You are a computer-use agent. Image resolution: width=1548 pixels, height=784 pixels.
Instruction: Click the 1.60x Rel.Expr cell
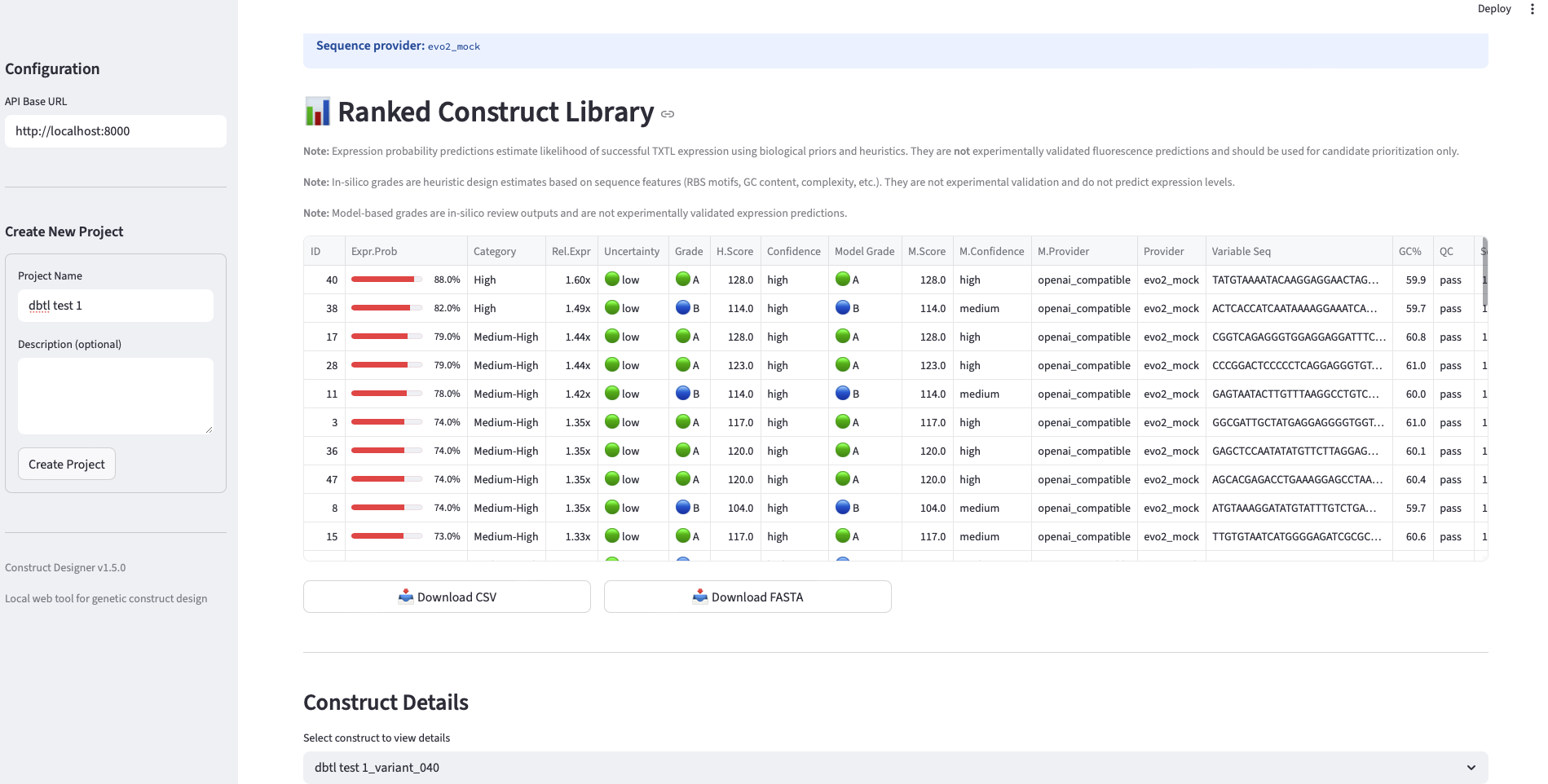coord(571,280)
